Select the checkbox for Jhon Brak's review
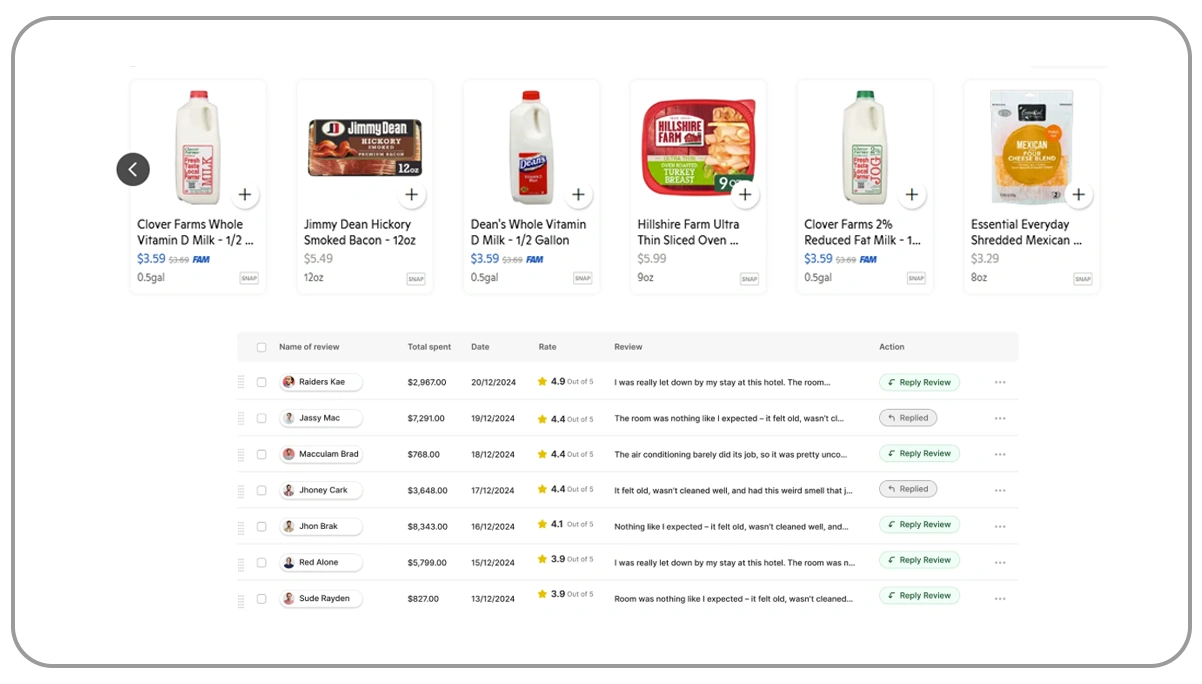Image resolution: width=1202 pixels, height=684 pixels. point(261,526)
